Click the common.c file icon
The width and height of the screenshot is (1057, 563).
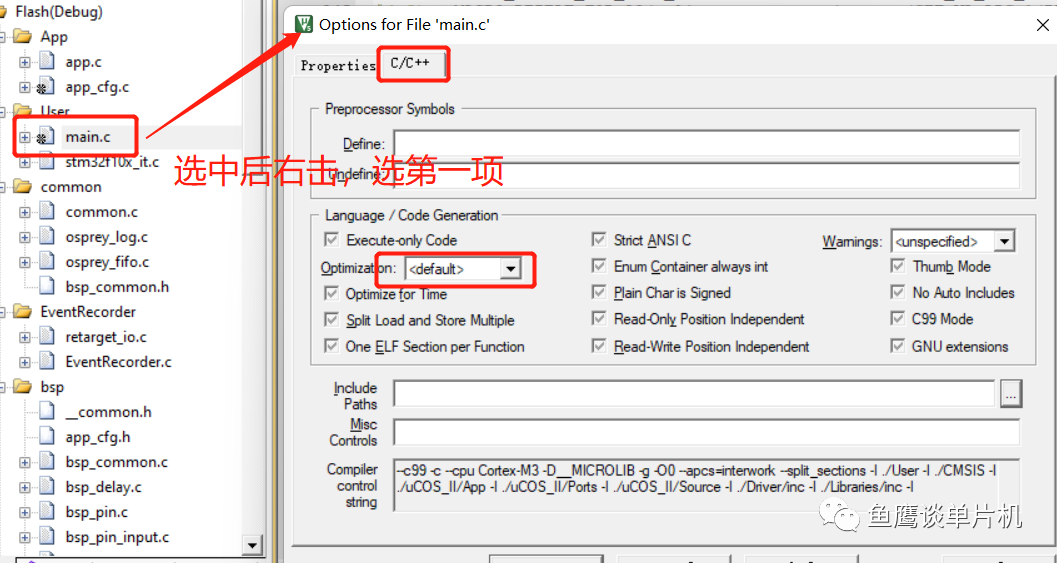click(46, 212)
